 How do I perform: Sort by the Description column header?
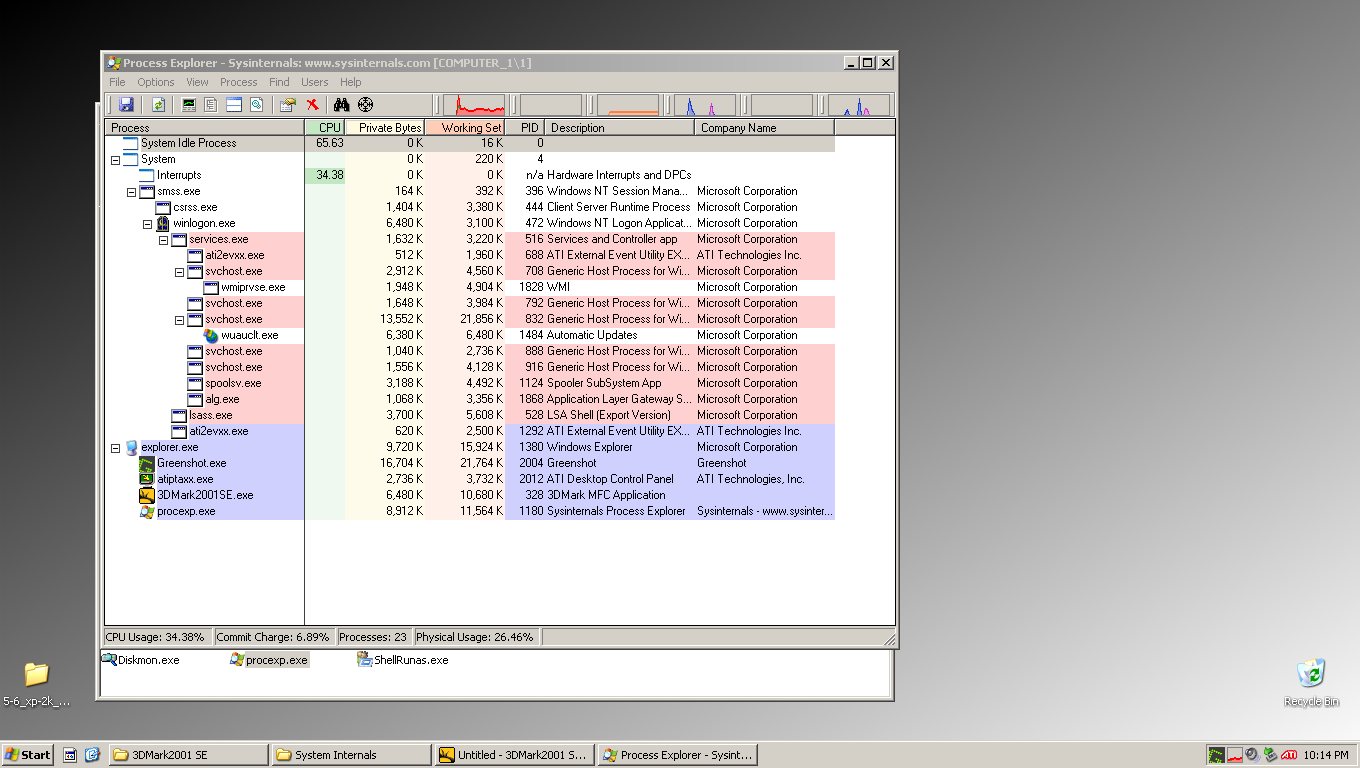click(620, 127)
